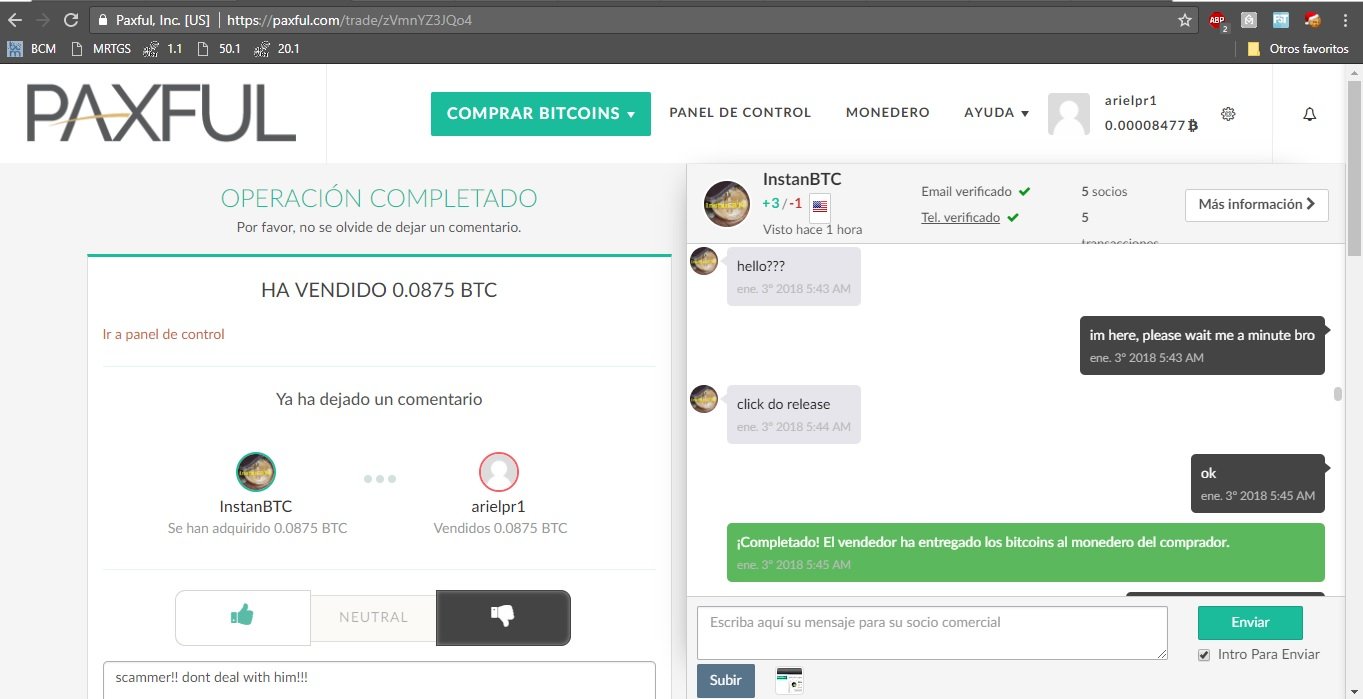Click the chat panel scrollbar handle
This screenshot has height=699, width=1363.
[x=1338, y=393]
